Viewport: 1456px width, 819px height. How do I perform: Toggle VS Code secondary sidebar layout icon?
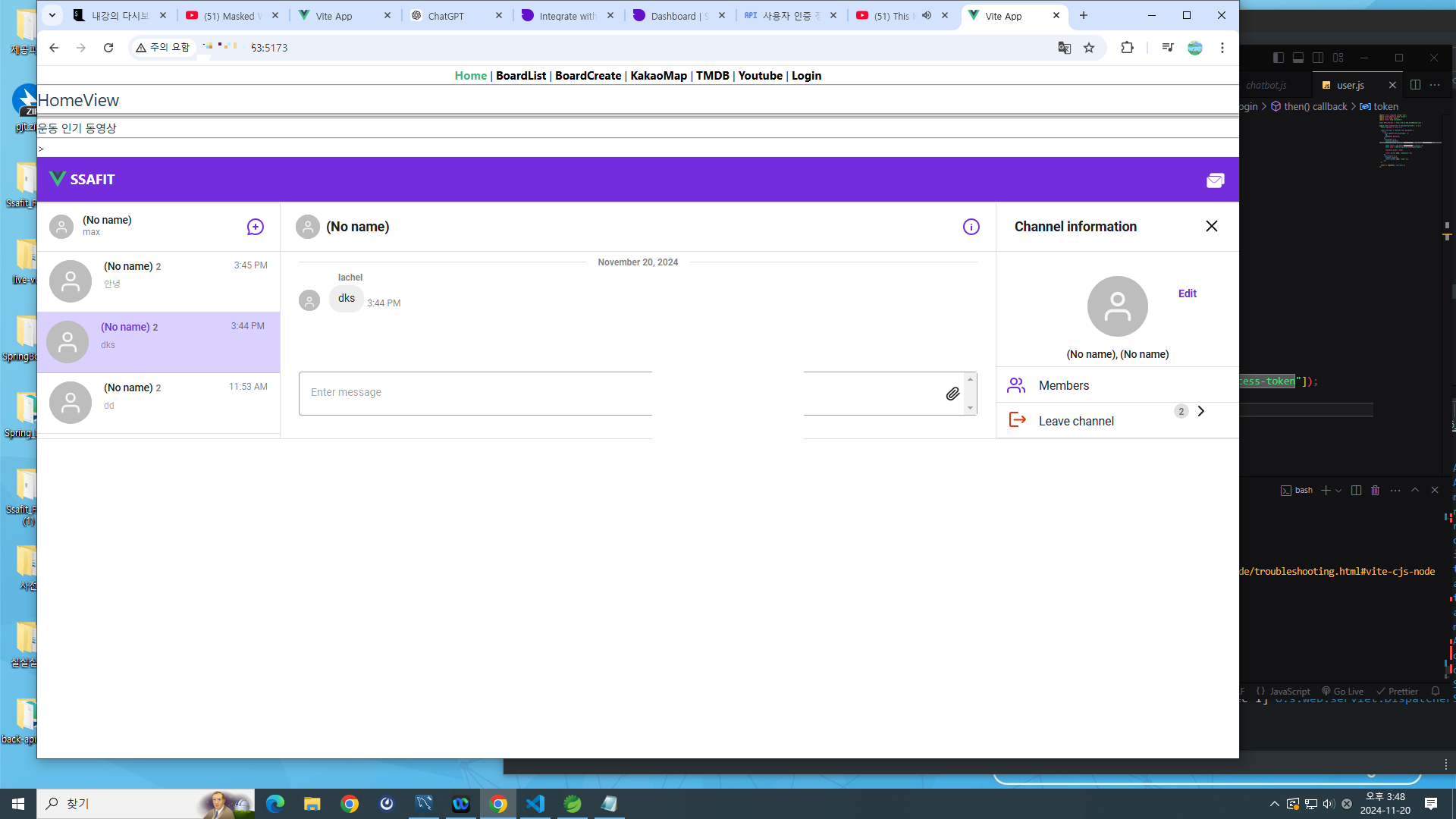pyautogui.click(x=1318, y=58)
